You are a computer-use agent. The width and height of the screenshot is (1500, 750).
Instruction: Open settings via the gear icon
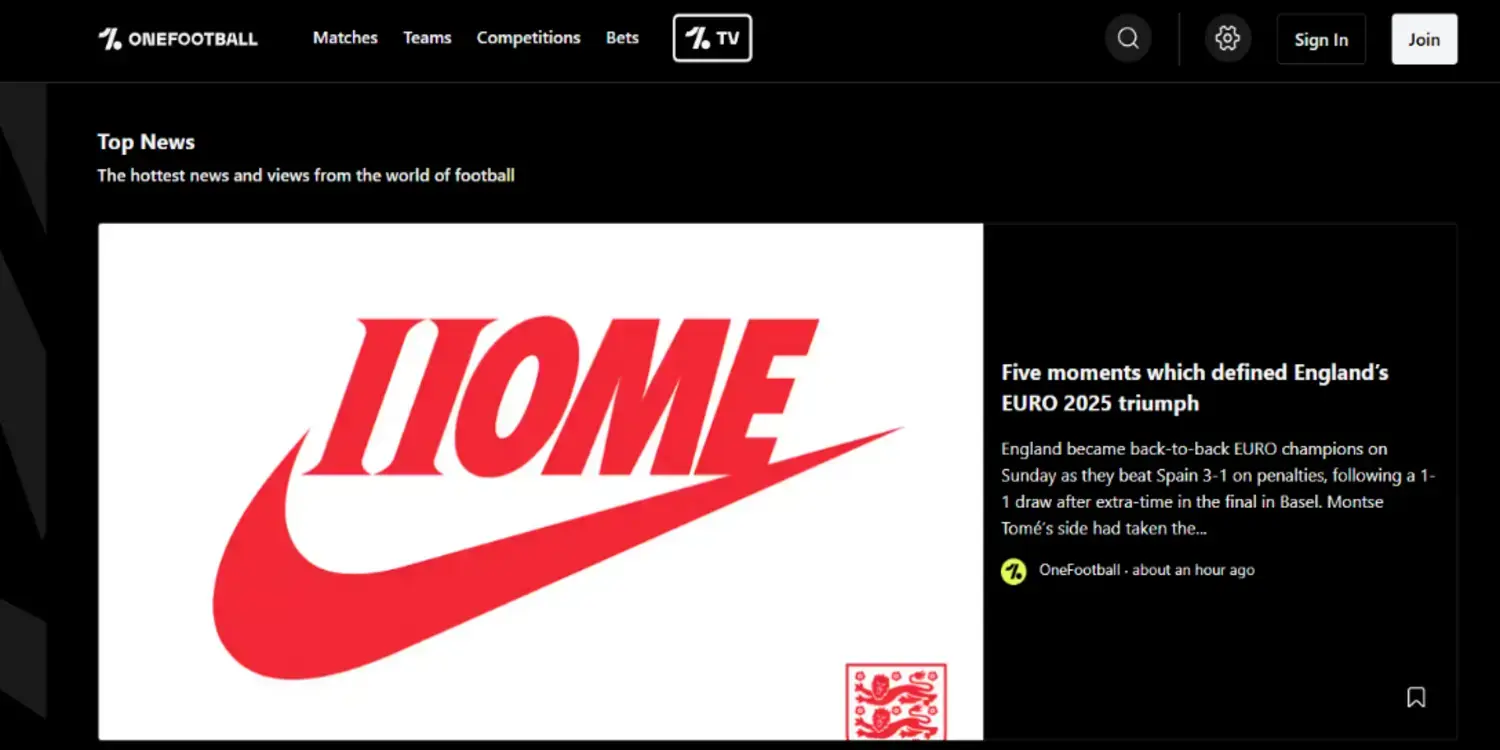pos(1227,39)
